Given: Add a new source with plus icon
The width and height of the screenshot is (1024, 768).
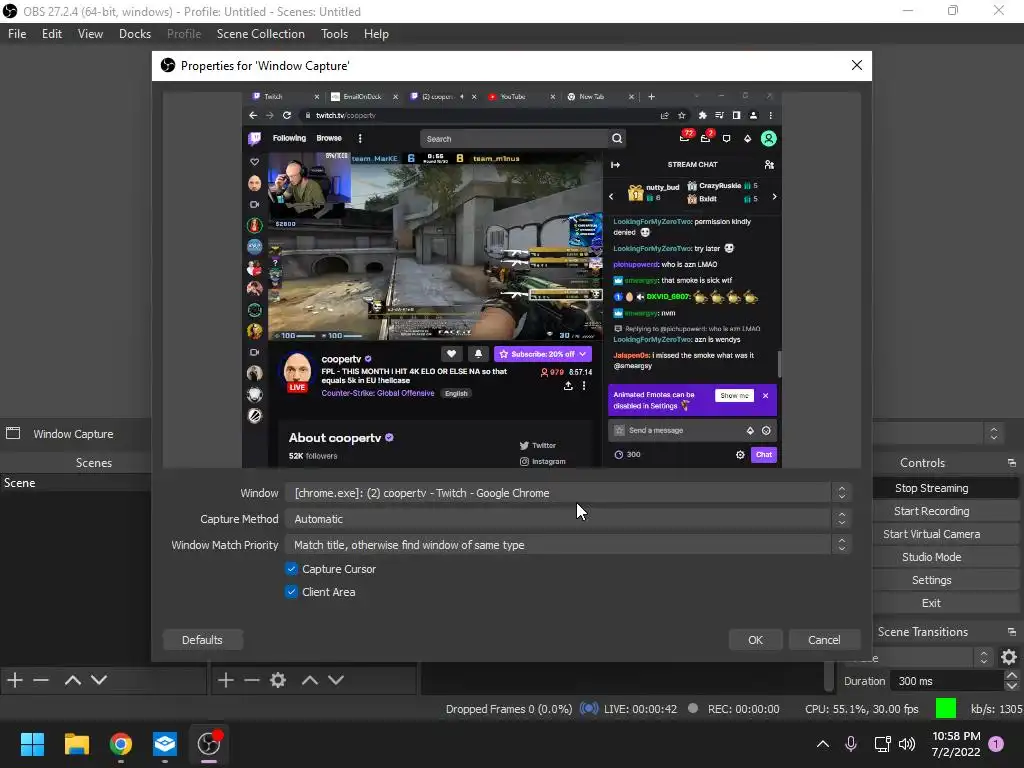Looking at the screenshot, I should click(x=225, y=680).
